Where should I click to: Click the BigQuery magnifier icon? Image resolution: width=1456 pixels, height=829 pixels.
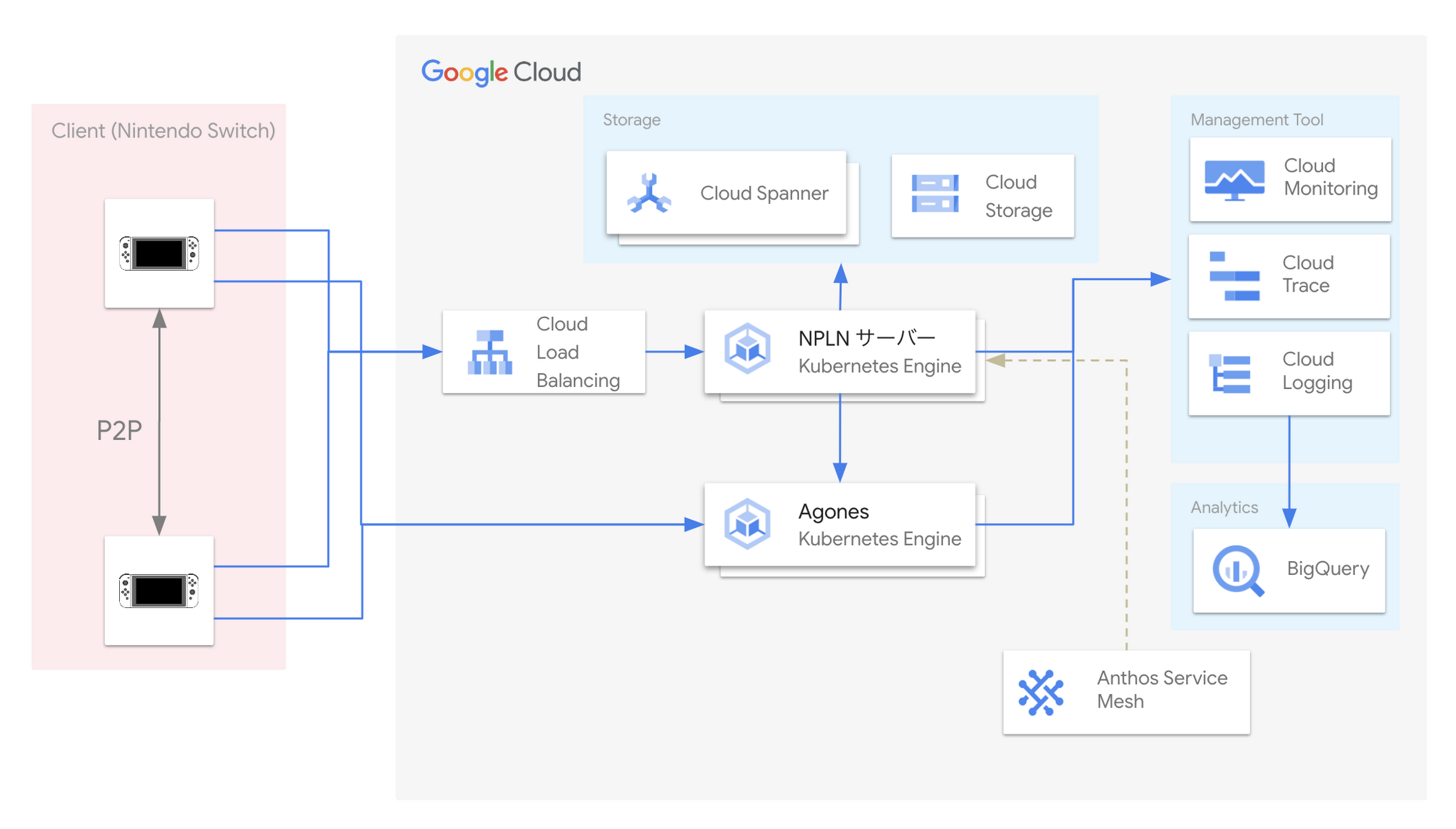tap(1238, 570)
